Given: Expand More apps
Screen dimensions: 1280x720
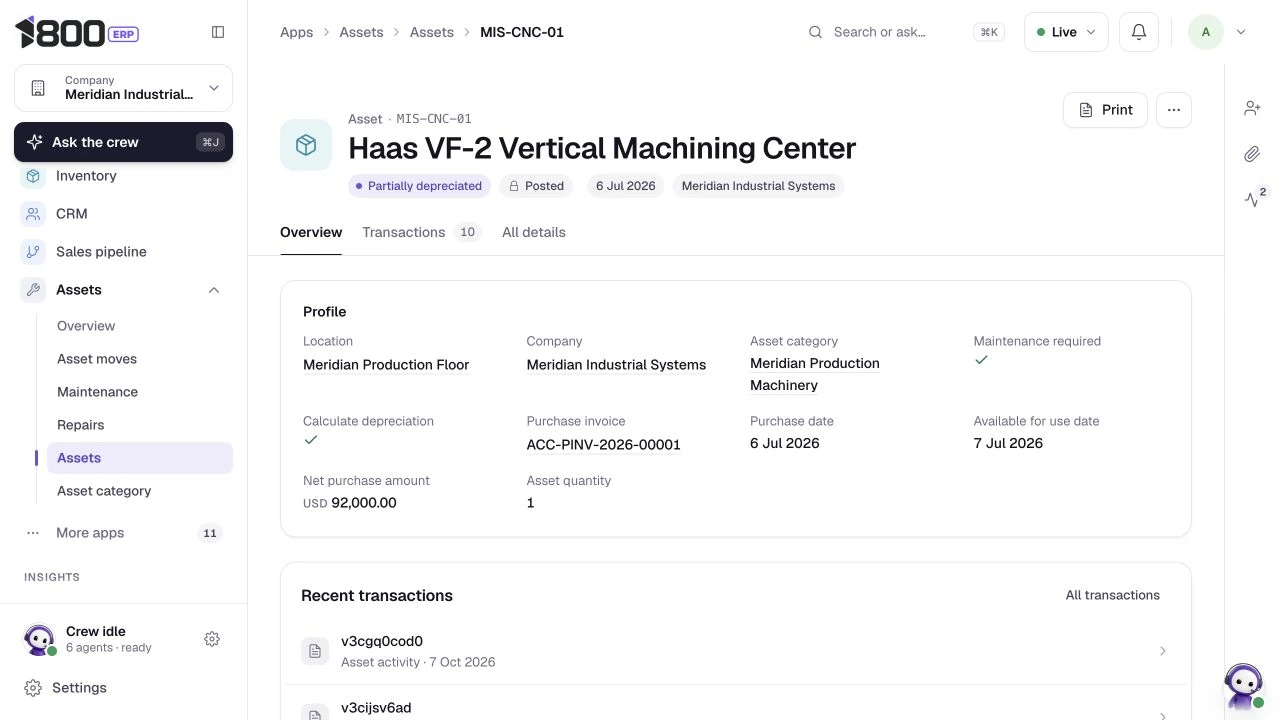Looking at the screenshot, I should click(x=123, y=533).
